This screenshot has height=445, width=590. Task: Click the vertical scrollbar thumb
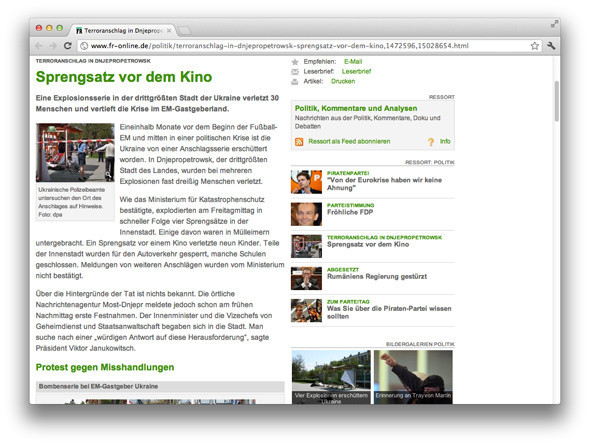pos(557,101)
